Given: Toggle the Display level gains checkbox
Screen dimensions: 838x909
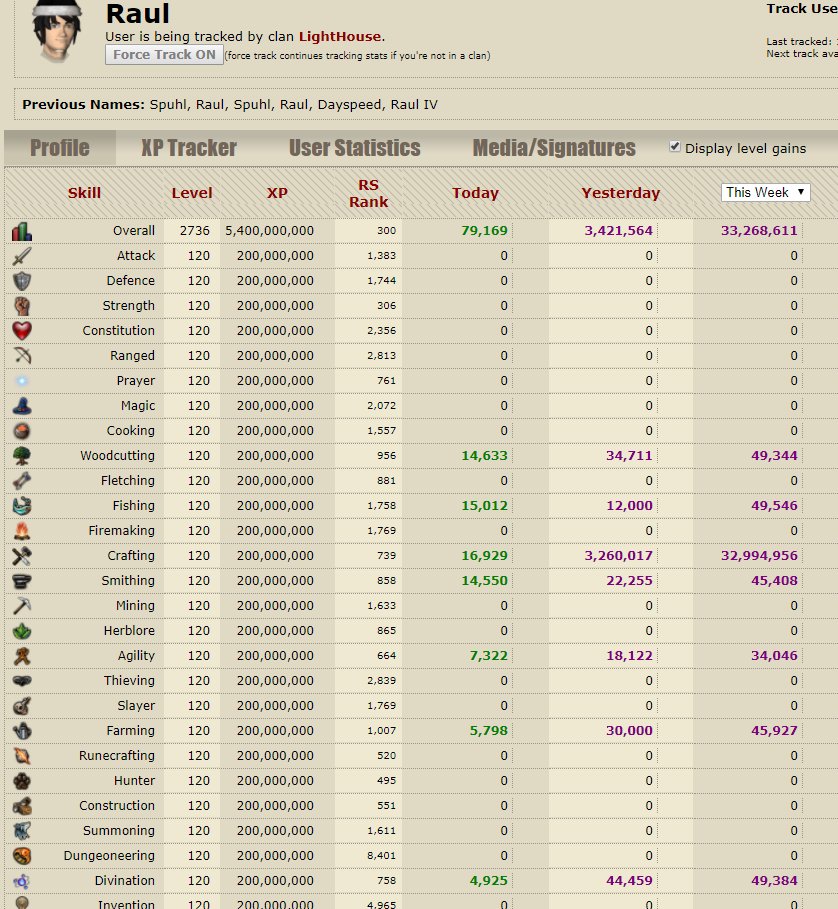Looking at the screenshot, I should pos(675,147).
